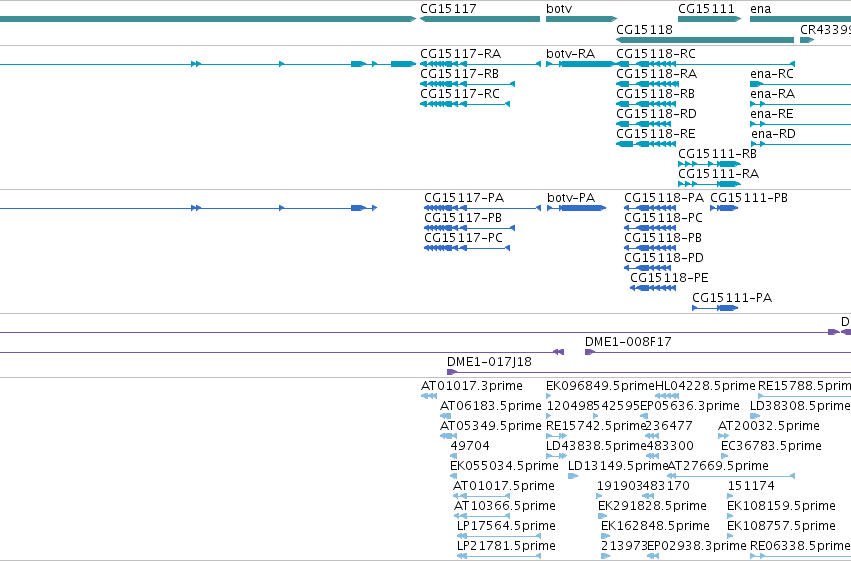Select the CG15118-RE transcript
Viewport: 851px width, 561px height.
coord(646,144)
